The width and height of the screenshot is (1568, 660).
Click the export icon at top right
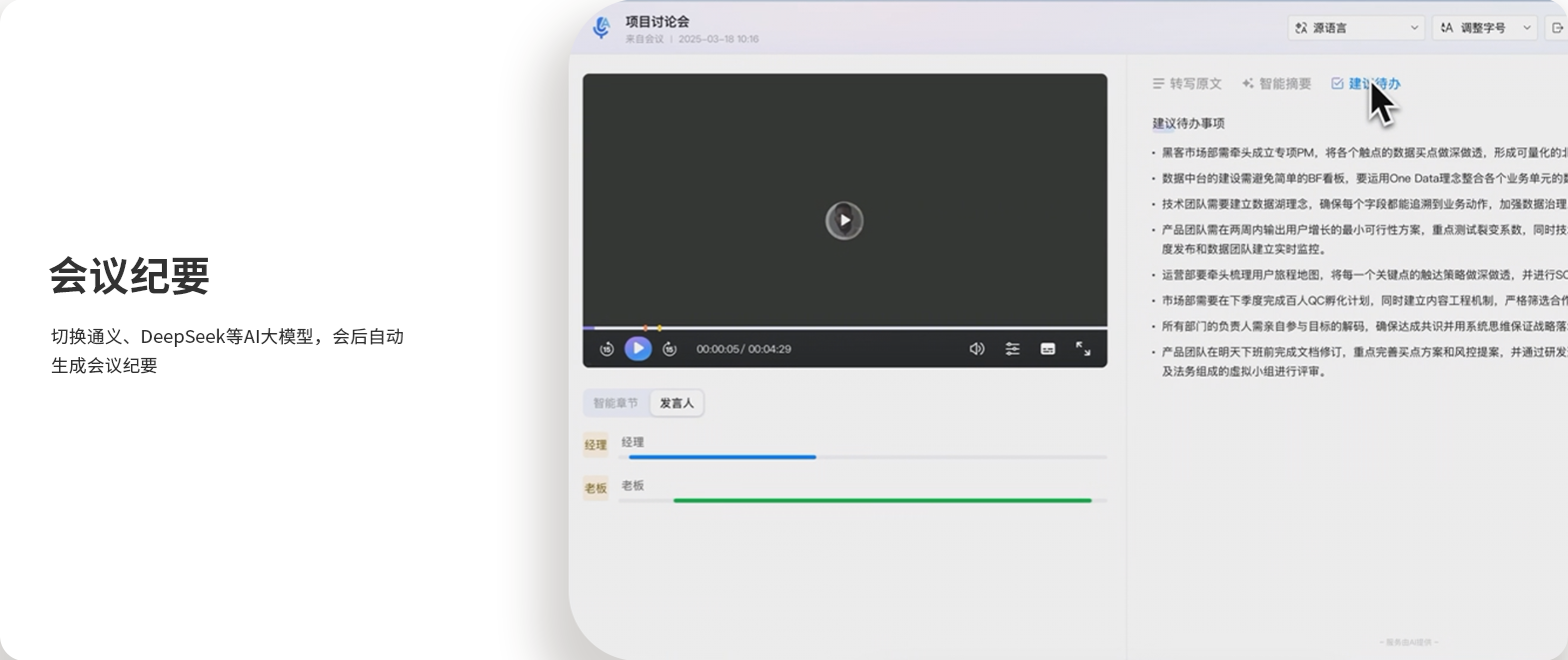[x=1556, y=28]
